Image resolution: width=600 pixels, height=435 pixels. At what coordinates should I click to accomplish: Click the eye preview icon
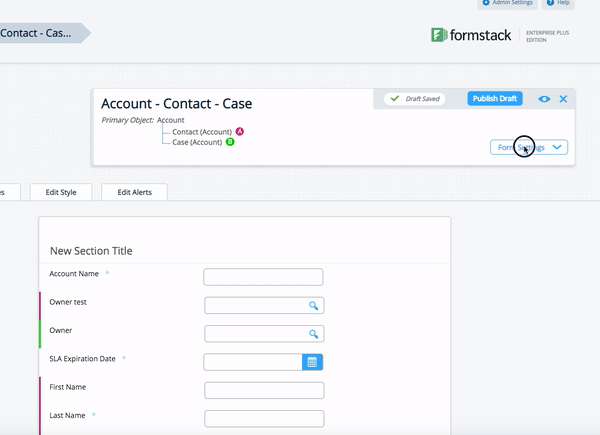pyautogui.click(x=544, y=99)
